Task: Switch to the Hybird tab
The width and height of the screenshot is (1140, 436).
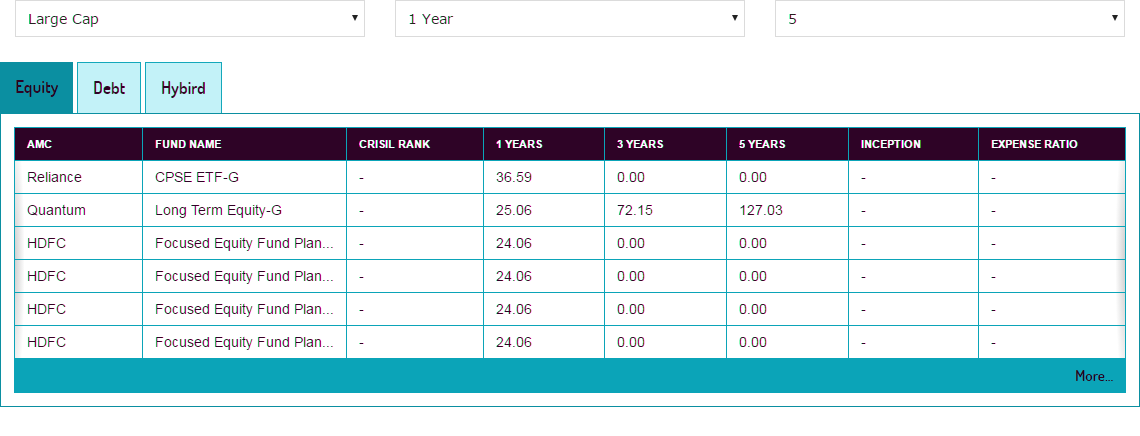Action: click(x=183, y=88)
